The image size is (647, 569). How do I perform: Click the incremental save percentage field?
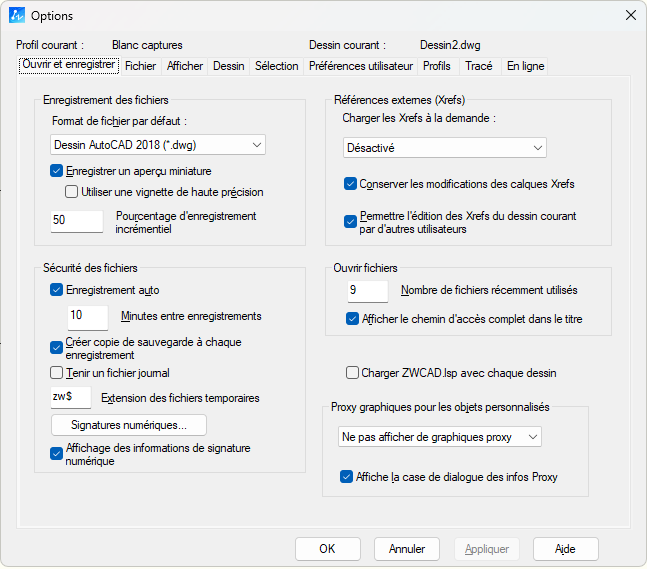coord(77,221)
